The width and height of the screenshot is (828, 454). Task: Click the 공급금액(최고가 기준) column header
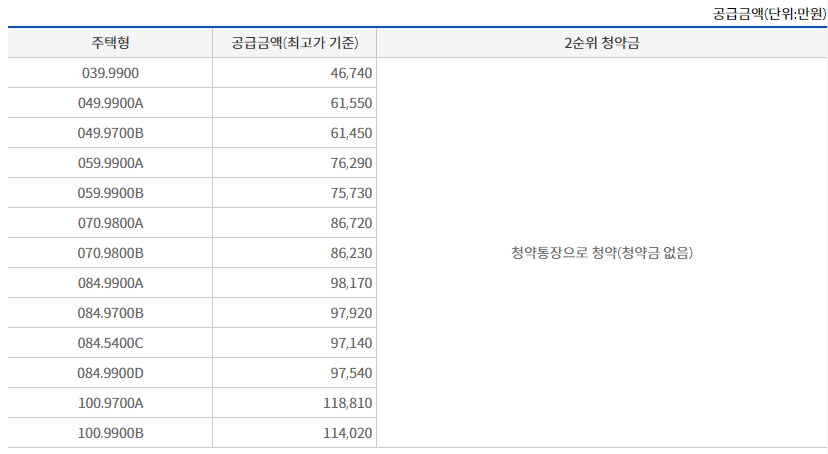(x=295, y=43)
